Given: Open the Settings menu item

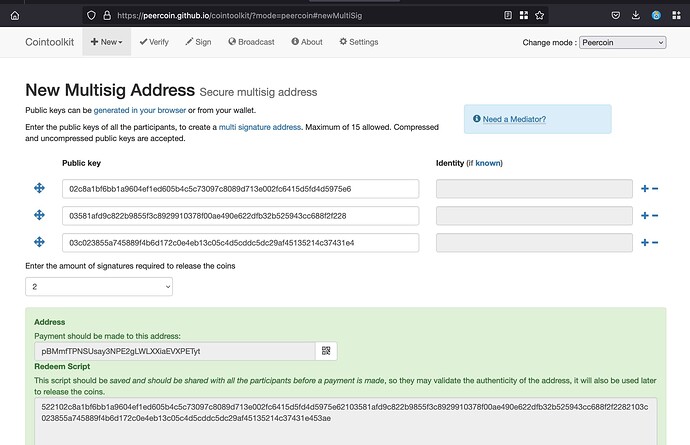Looking at the screenshot, I should pos(358,42).
